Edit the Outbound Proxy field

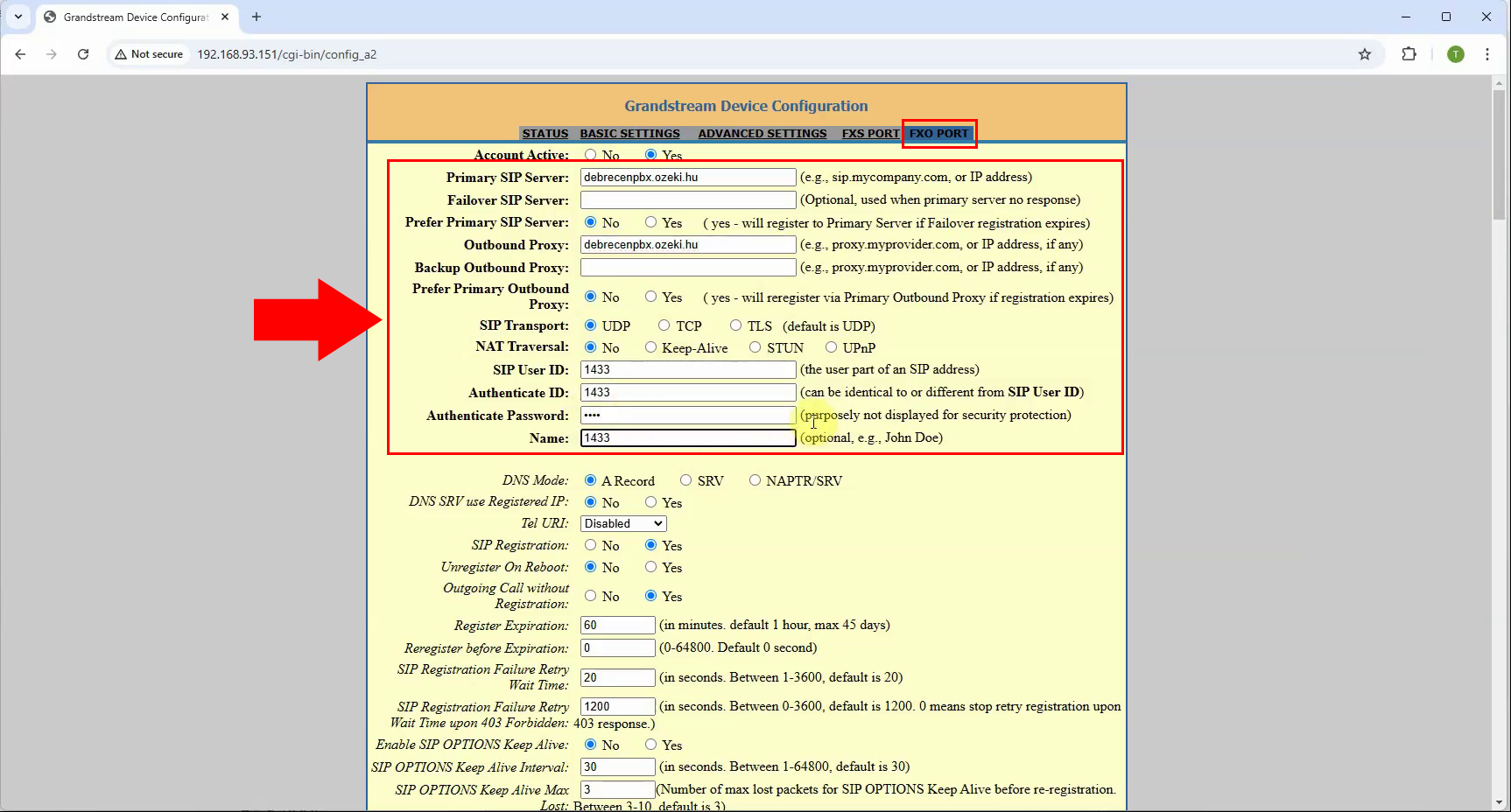(x=688, y=245)
